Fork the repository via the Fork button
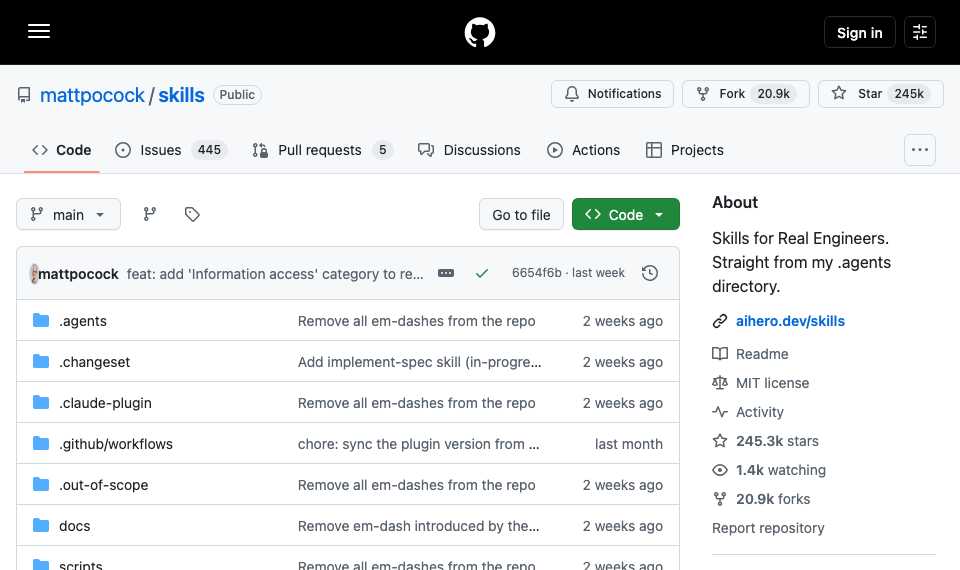The image size is (960, 570). point(746,94)
